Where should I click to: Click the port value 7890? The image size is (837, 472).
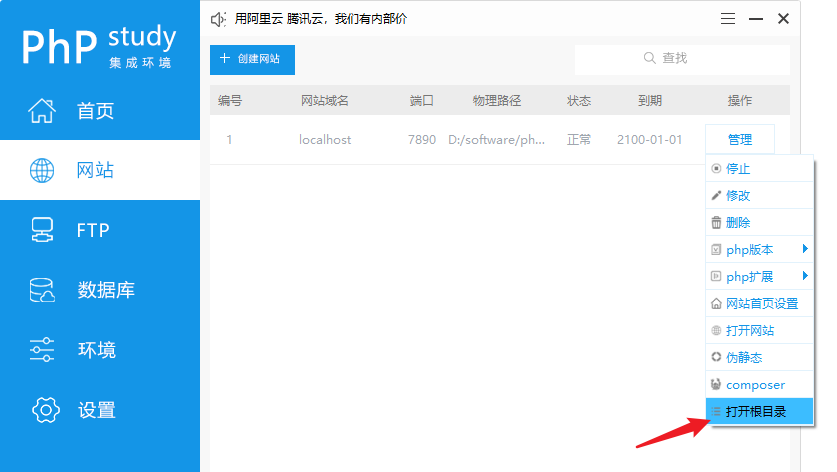[x=422, y=140]
